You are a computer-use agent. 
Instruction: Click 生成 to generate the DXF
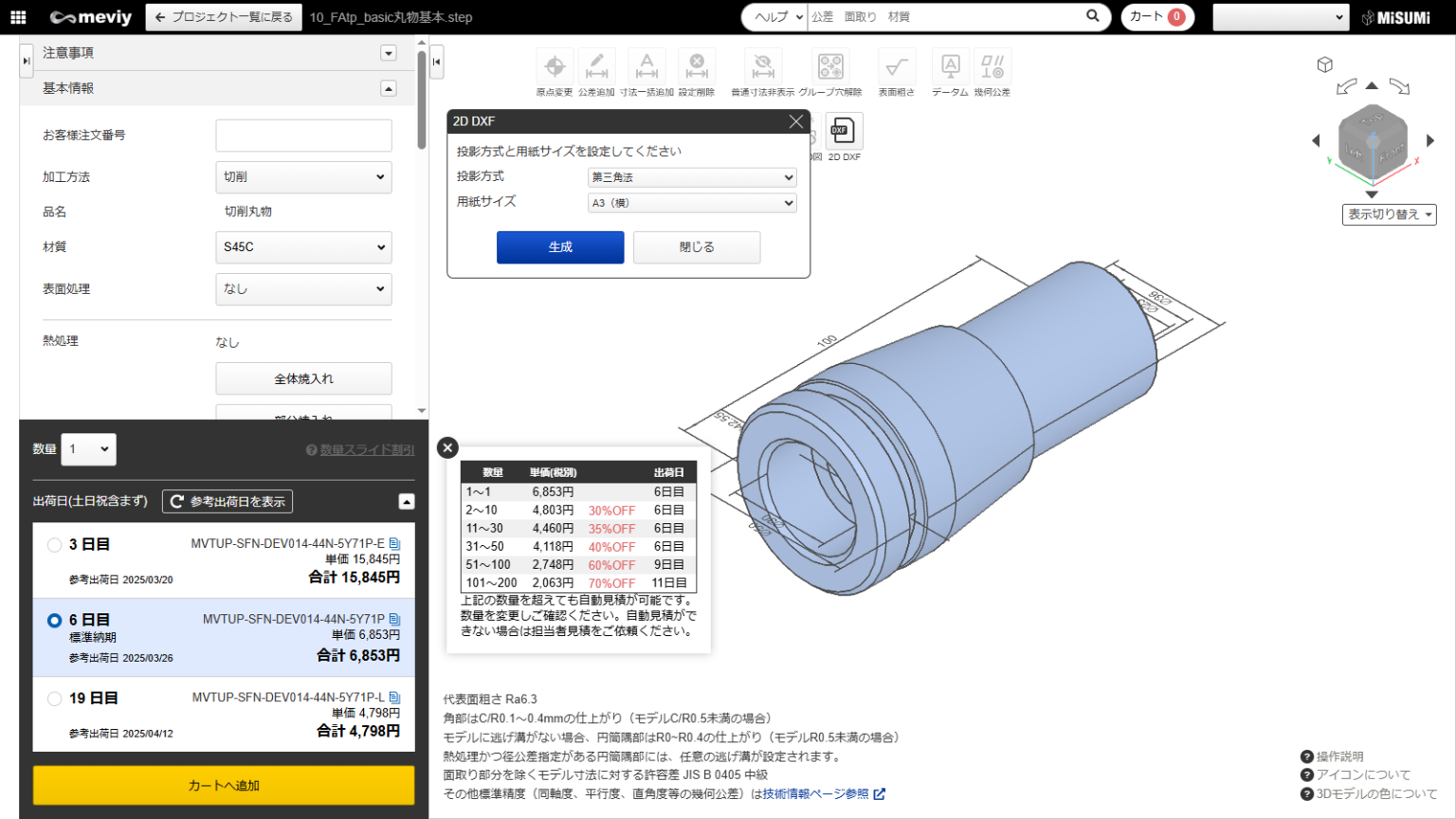[x=559, y=246]
